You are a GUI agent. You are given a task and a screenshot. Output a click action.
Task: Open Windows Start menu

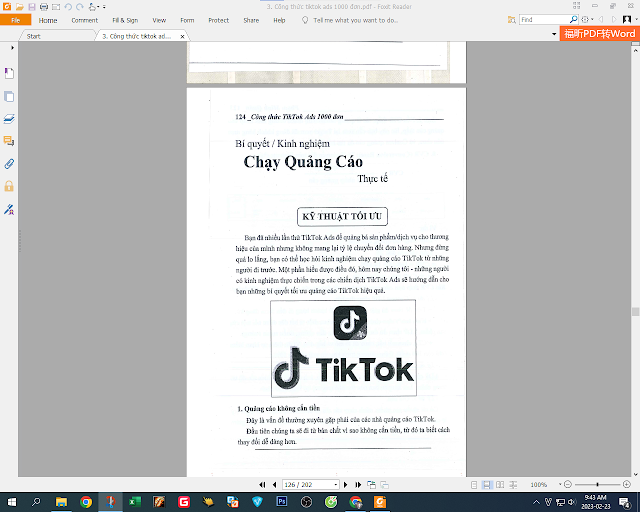[x=11, y=502]
